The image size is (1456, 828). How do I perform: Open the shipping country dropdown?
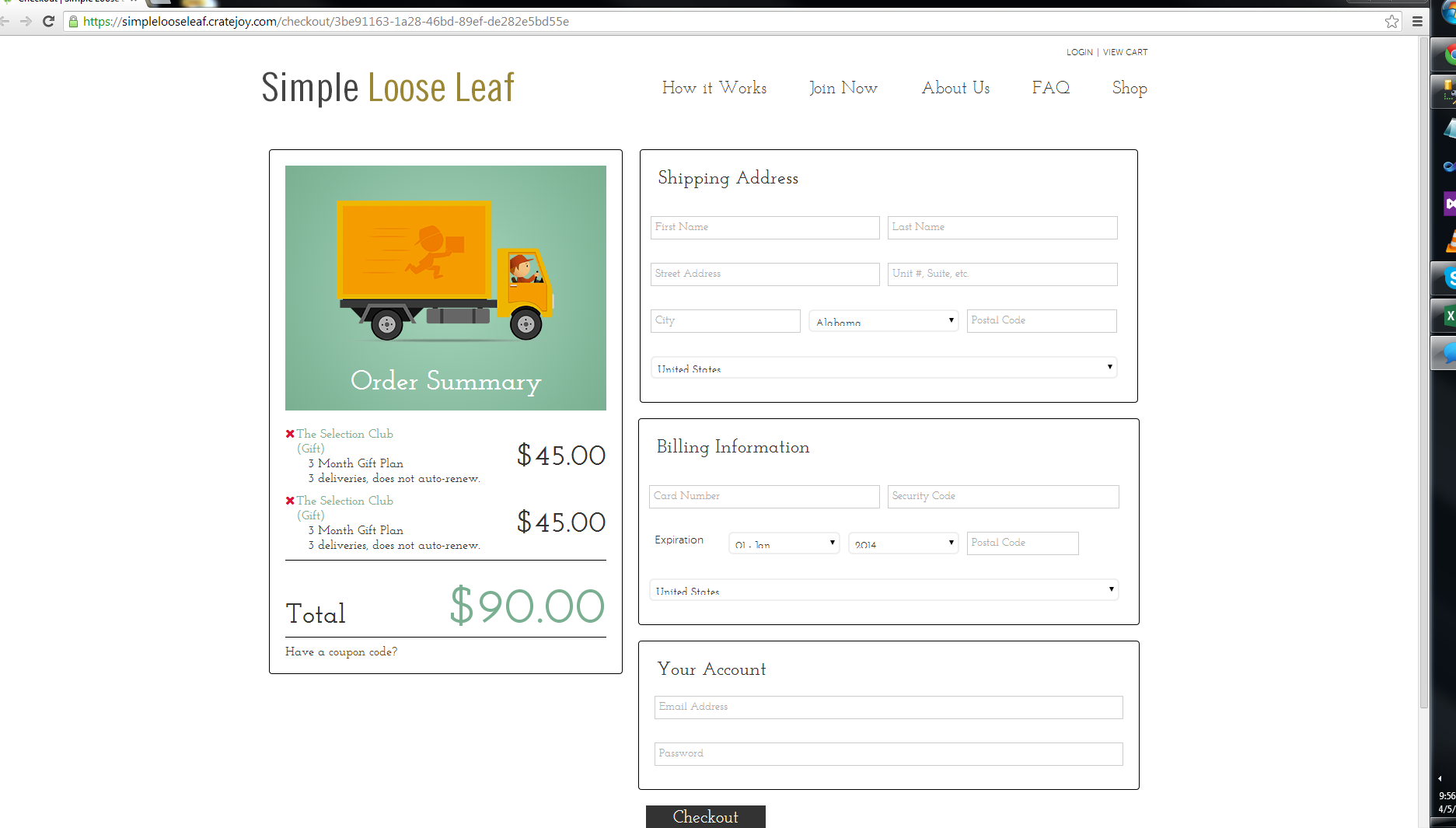pyautogui.click(x=884, y=368)
